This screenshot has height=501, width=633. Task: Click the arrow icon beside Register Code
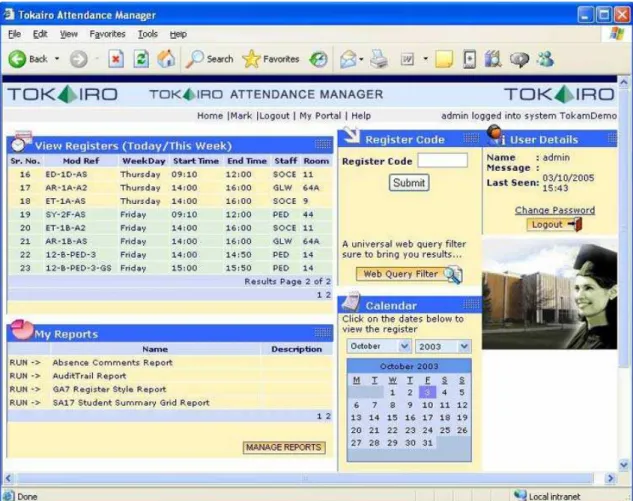pyautogui.click(x=350, y=135)
